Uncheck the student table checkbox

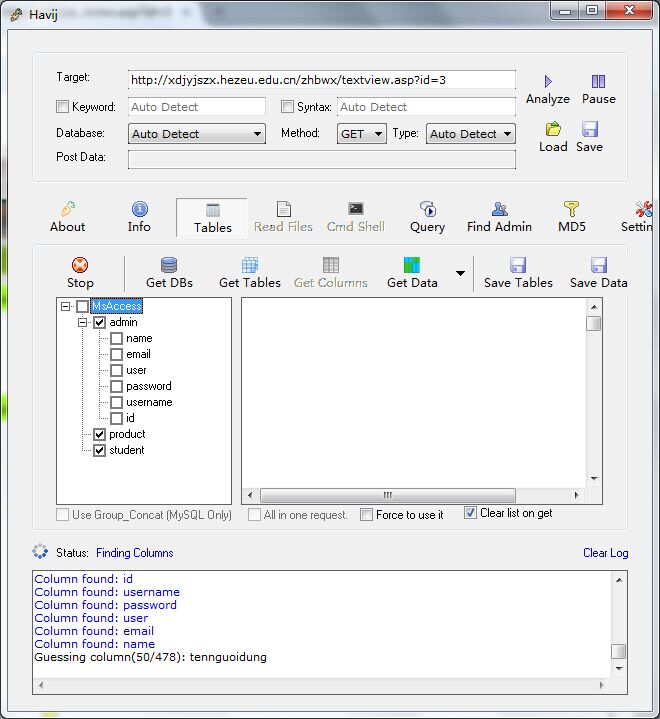pyautogui.click(x=100, y=450)
